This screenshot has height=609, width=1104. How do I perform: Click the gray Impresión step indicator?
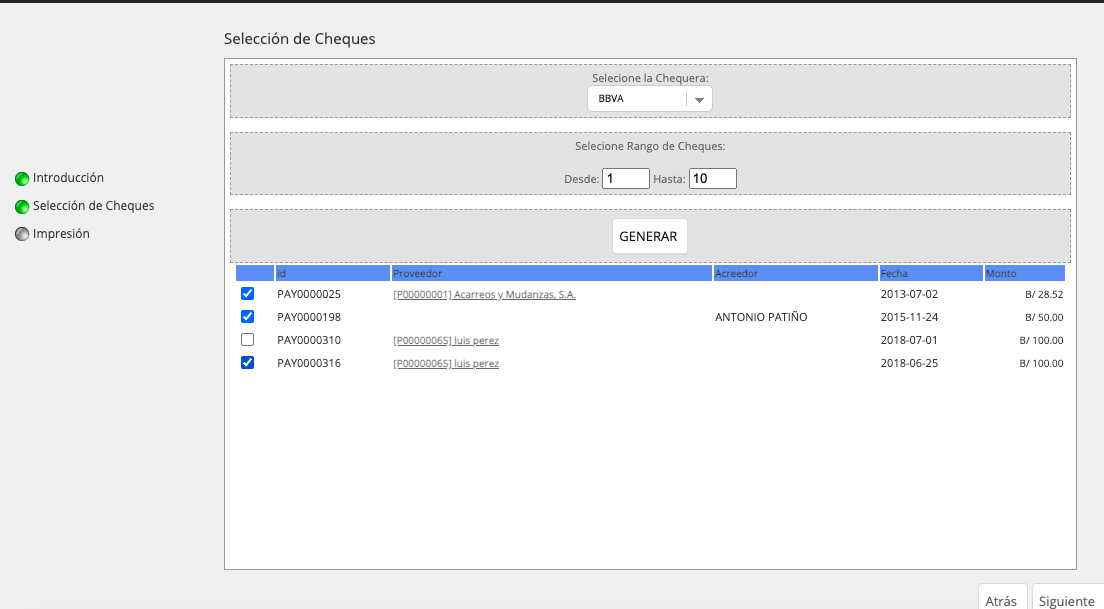coord(22,234)
